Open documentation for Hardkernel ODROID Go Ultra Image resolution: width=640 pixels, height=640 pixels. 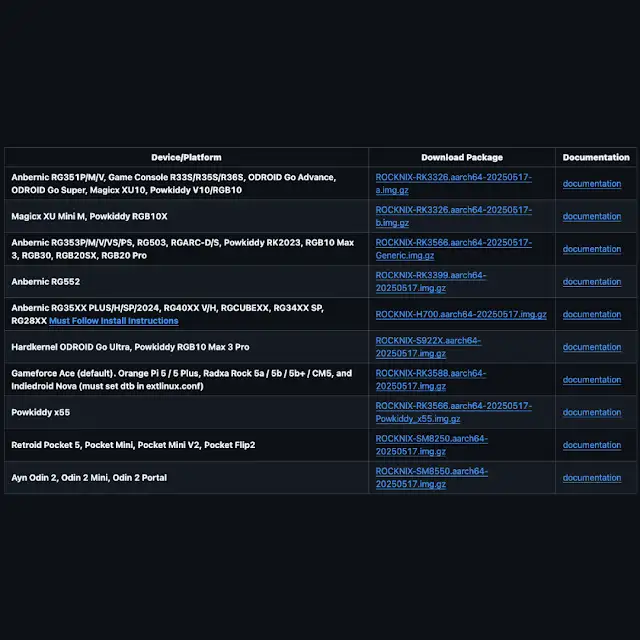591,347
